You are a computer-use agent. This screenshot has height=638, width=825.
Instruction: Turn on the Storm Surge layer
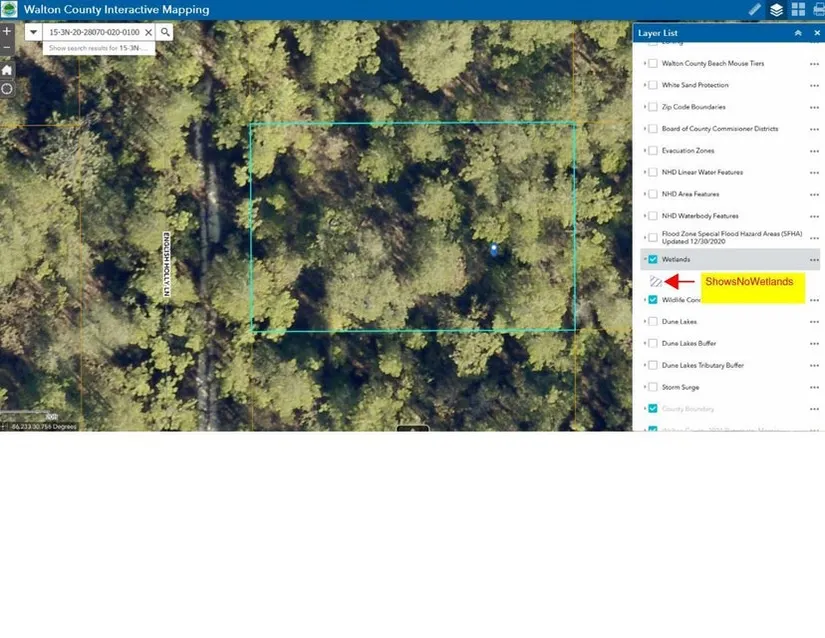653,387
